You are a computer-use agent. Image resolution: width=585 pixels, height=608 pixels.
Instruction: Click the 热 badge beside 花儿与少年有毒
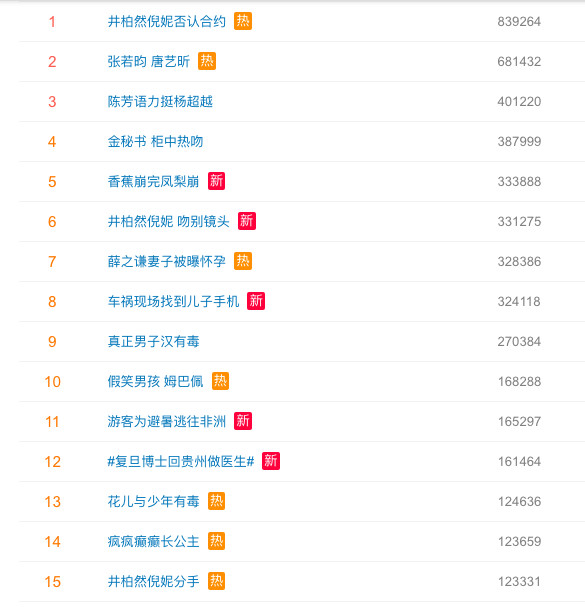[216, 501]
